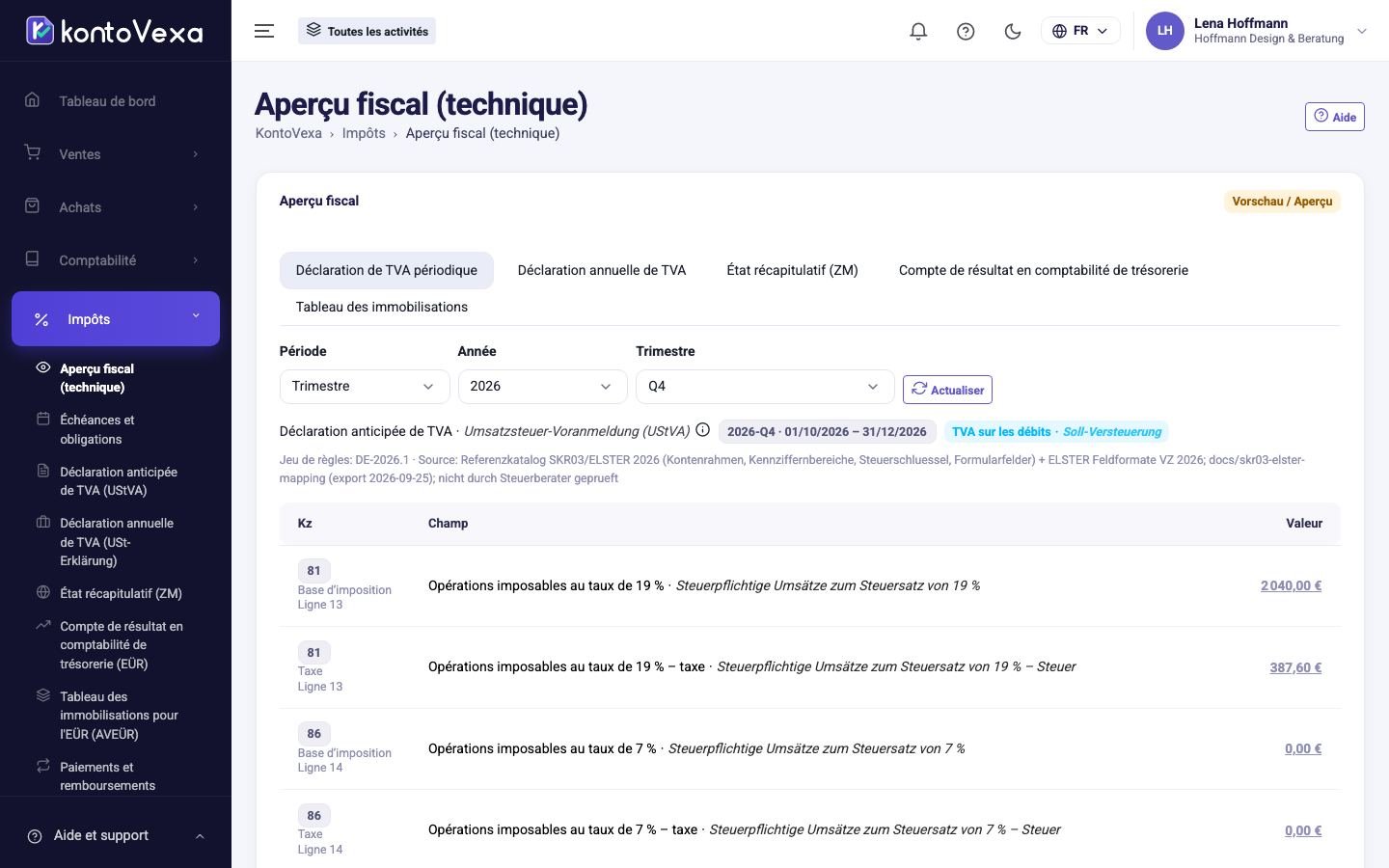The width and height of the screenshot is (1389, 868).
Task: Follow the KontoVexa breadcrumb link
Action: tap(288, 133)
